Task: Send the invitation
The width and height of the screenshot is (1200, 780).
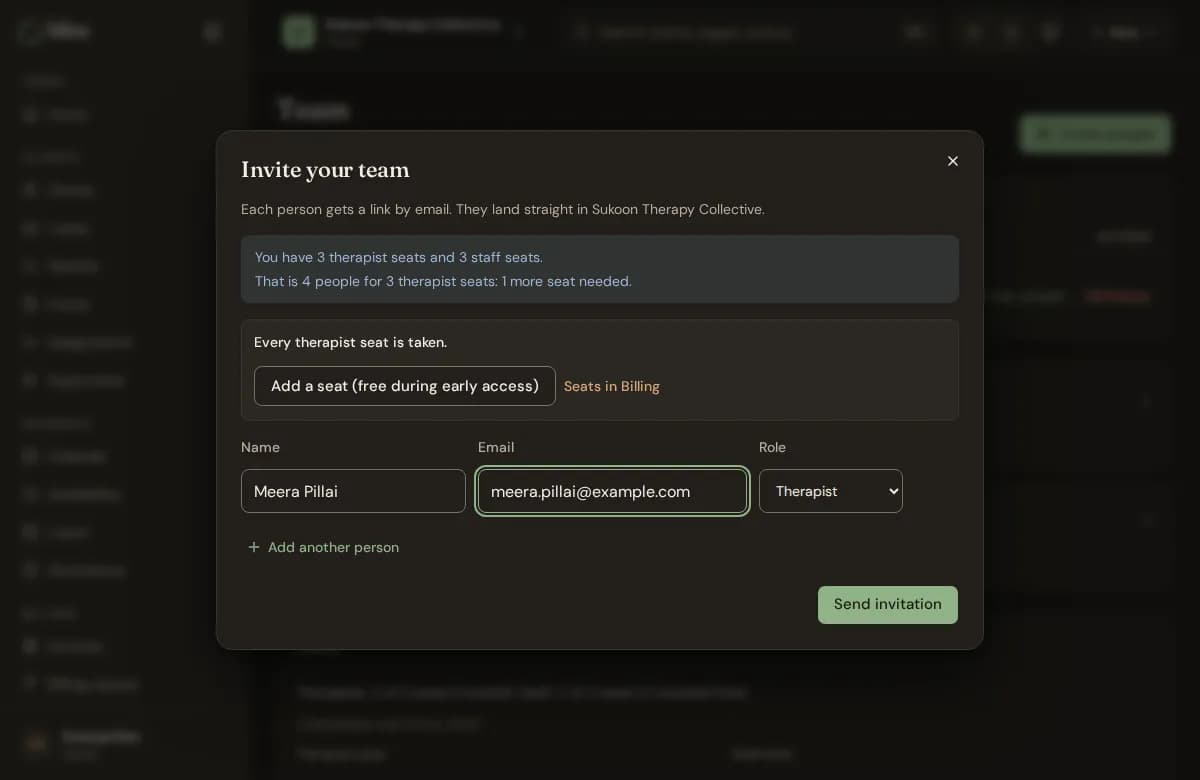Action: pos(888,605)
